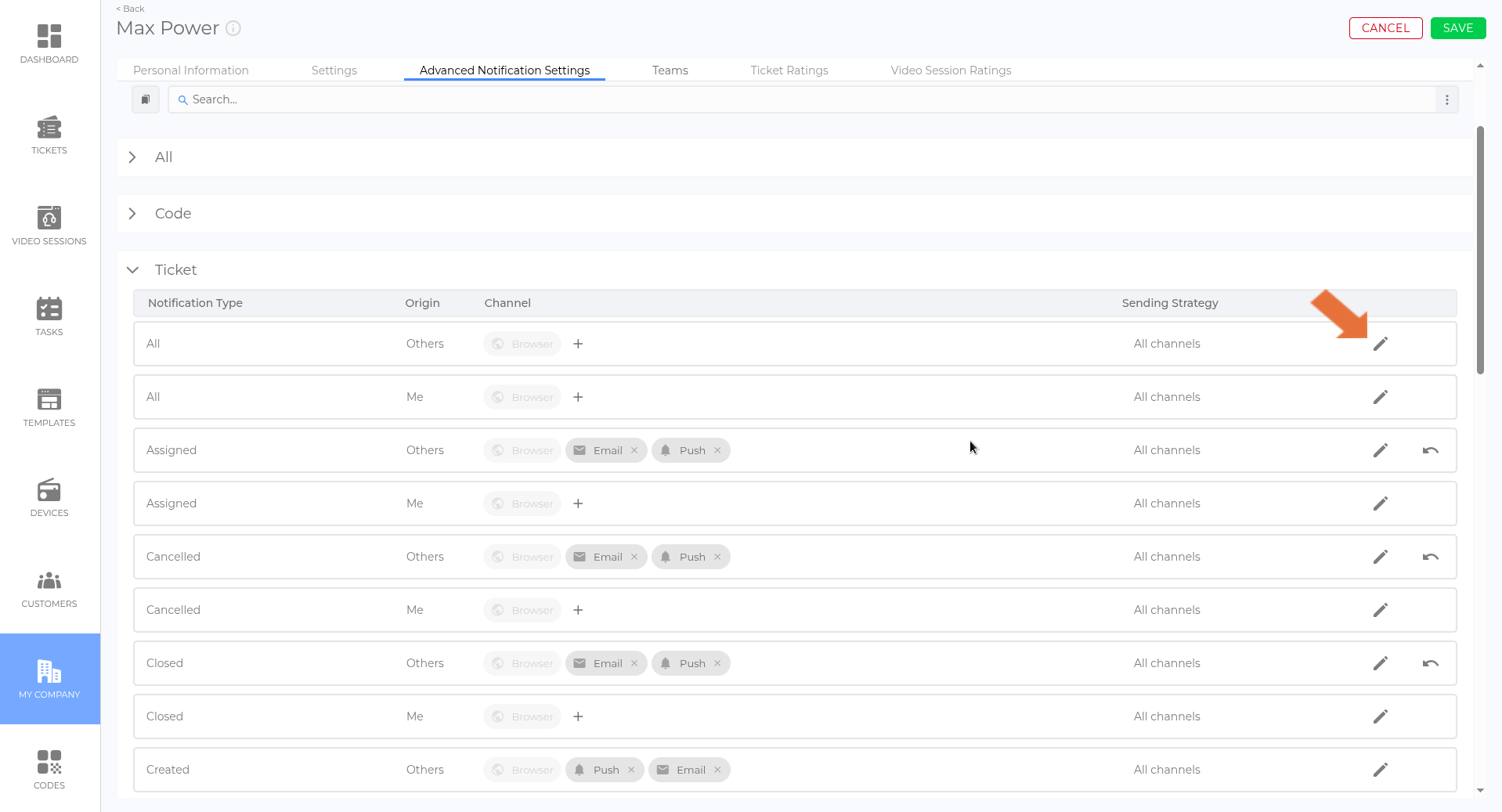Go to Tickets in the sidebar

(49, 135)
